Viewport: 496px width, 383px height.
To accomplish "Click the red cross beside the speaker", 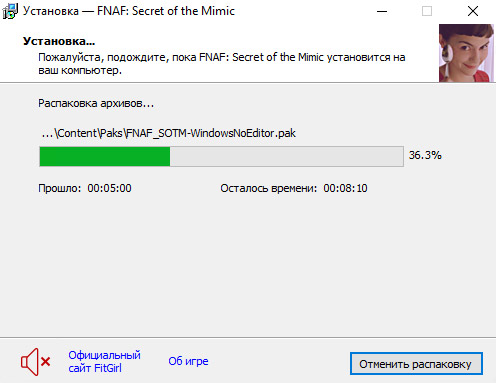I will pos(46,362).
